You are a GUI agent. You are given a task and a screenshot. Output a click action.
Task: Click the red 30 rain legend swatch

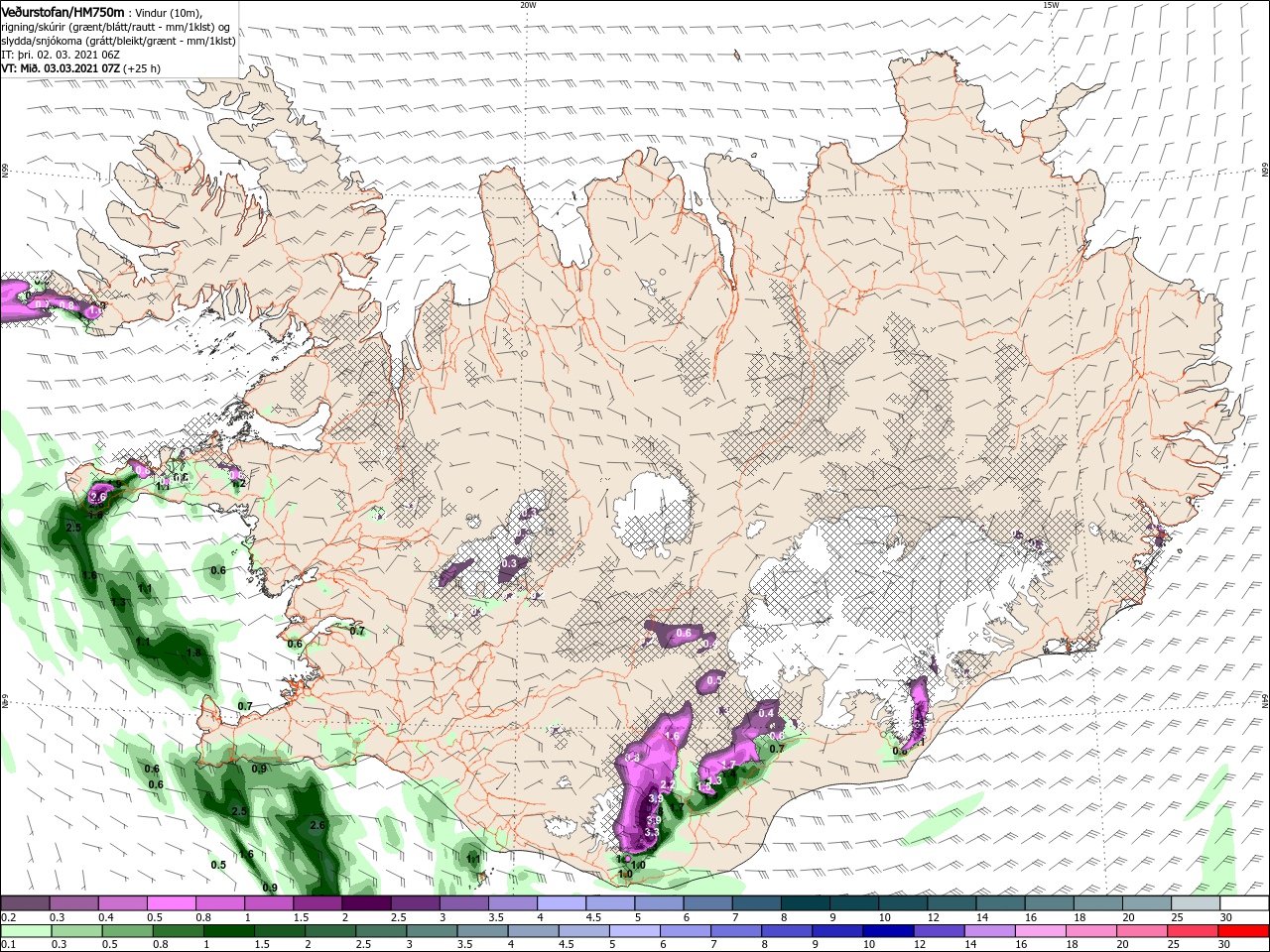1242,931
